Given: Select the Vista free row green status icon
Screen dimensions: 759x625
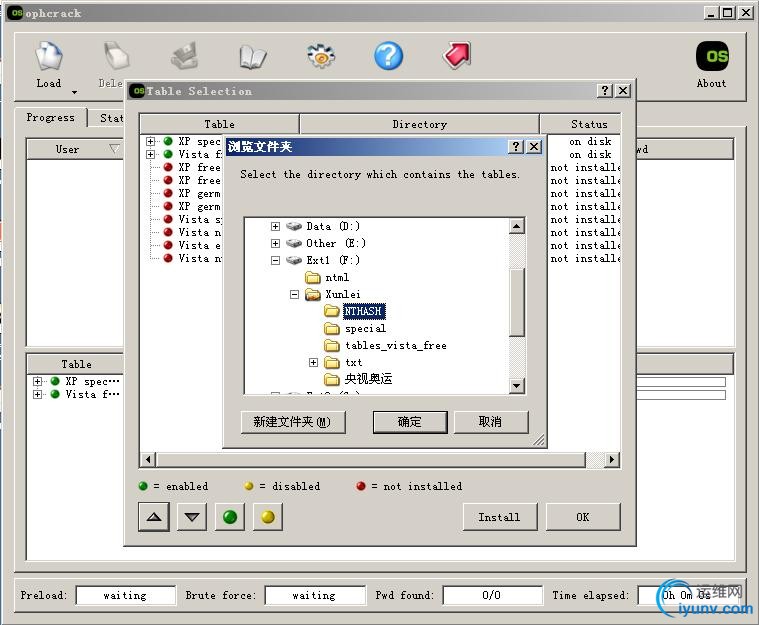Looking at the screenshot, I should (x=168, y=154).
